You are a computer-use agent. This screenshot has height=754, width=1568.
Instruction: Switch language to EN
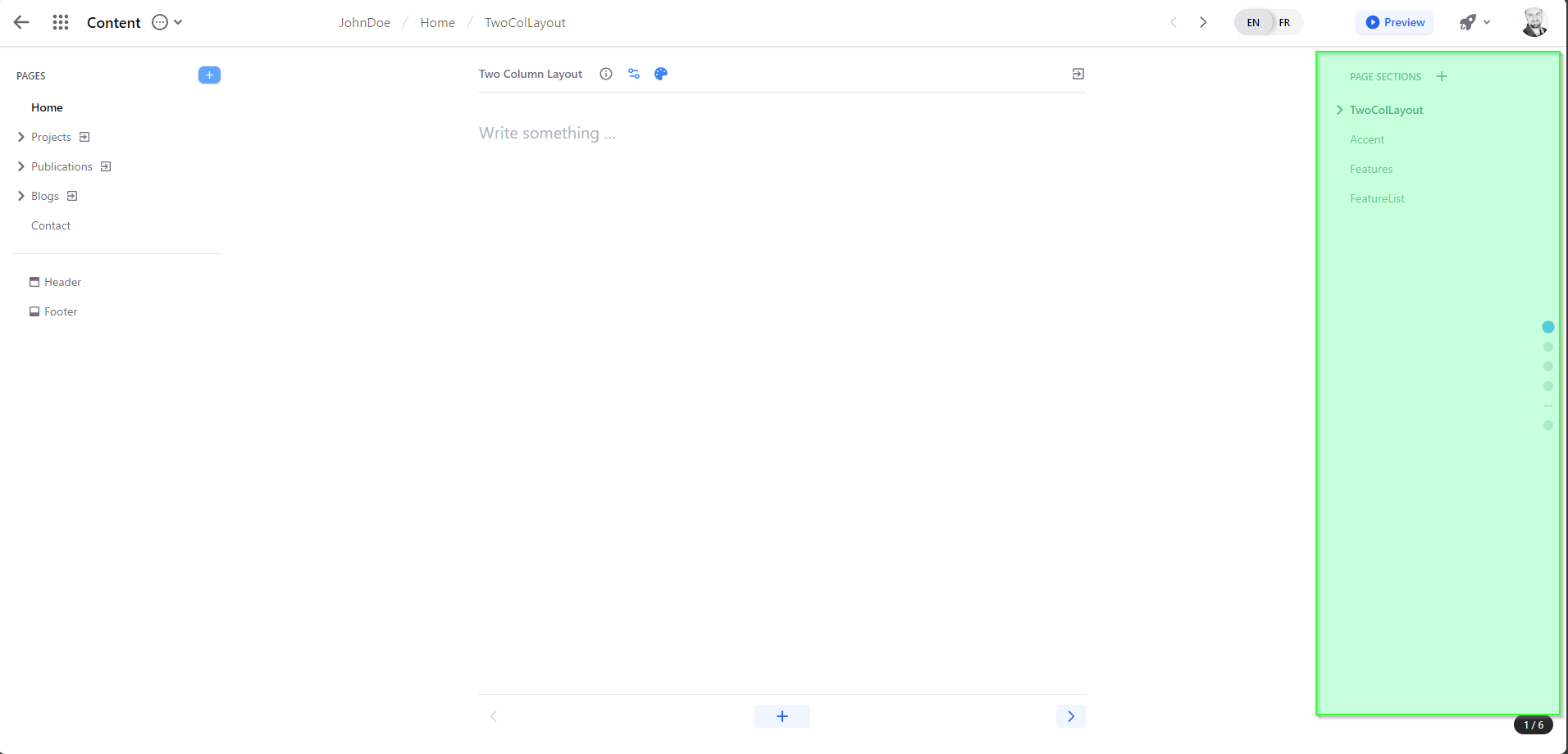[1253, 23]
